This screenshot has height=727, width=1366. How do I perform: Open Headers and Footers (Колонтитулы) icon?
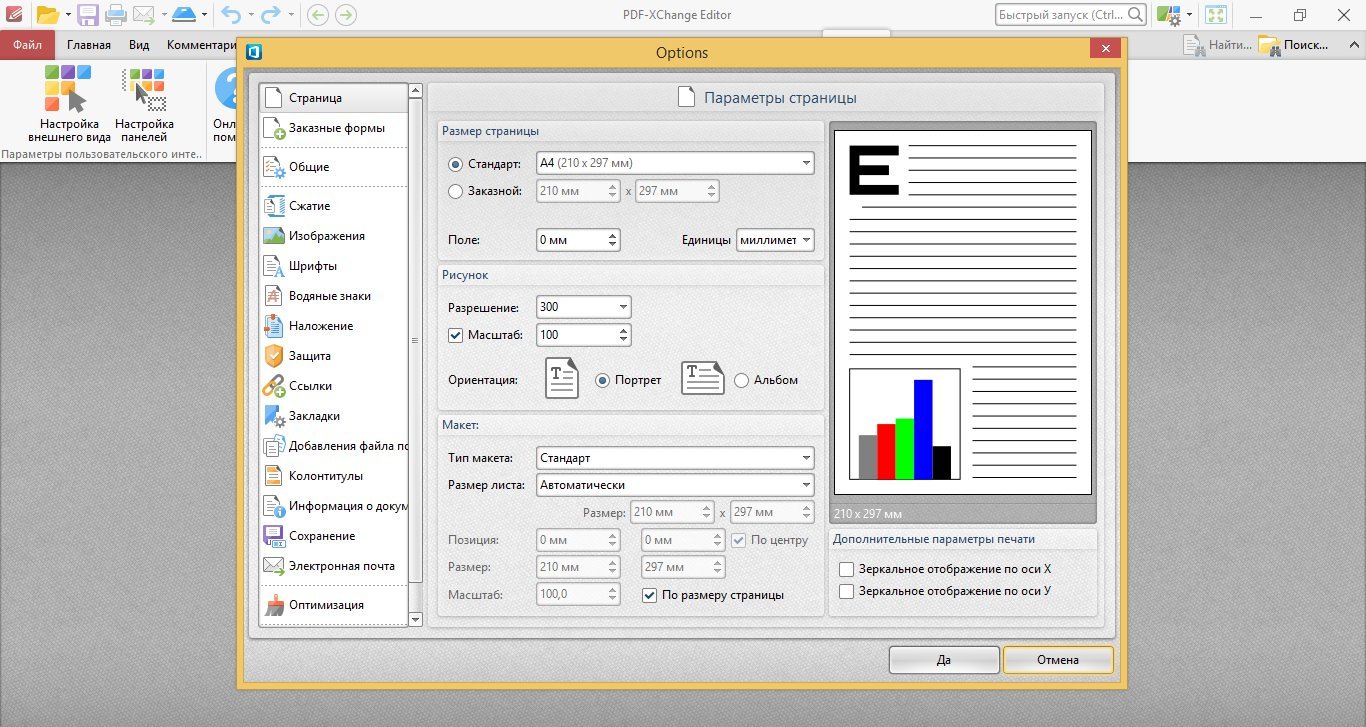(274, 476)
